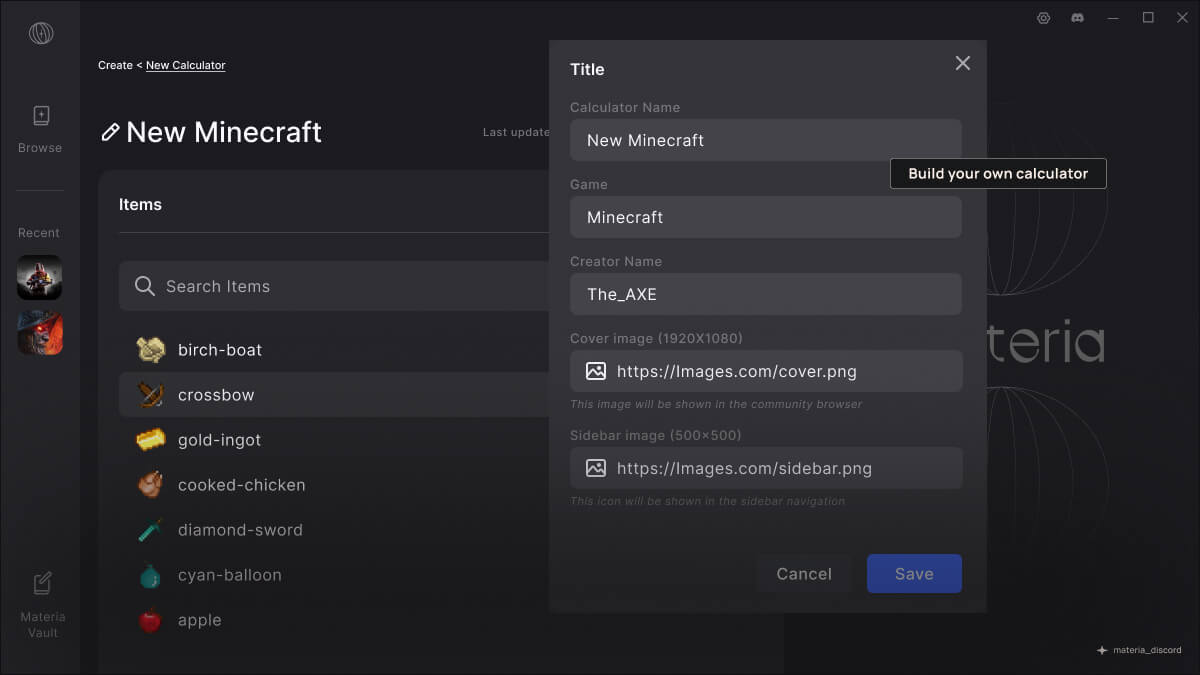Open first recent game thumbnail
Viewport: 1200px width, 675px height.
click(40, 277)
